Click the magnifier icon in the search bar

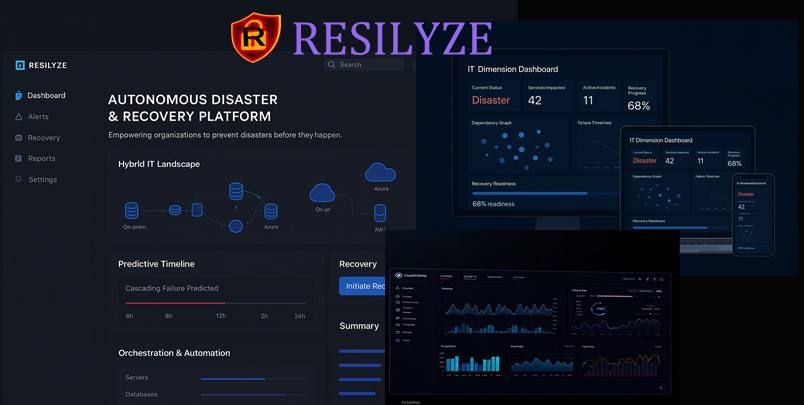pos(332,65)
